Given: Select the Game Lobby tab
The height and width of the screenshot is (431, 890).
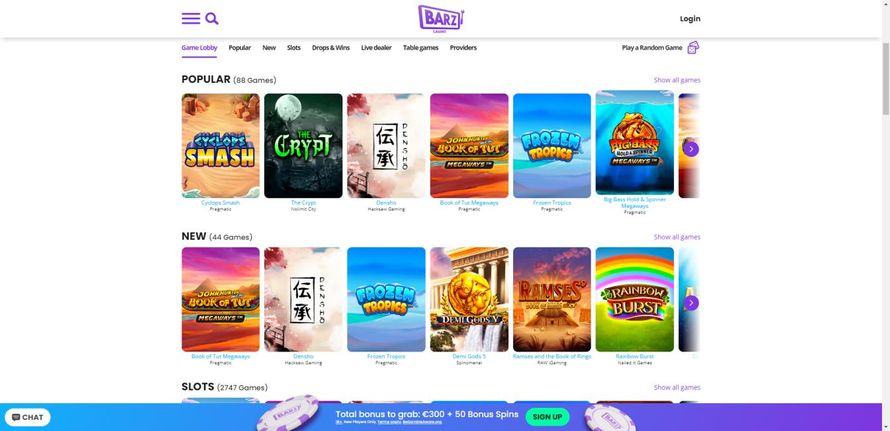Looking at the screenshot, I should [x=199, y=48].
